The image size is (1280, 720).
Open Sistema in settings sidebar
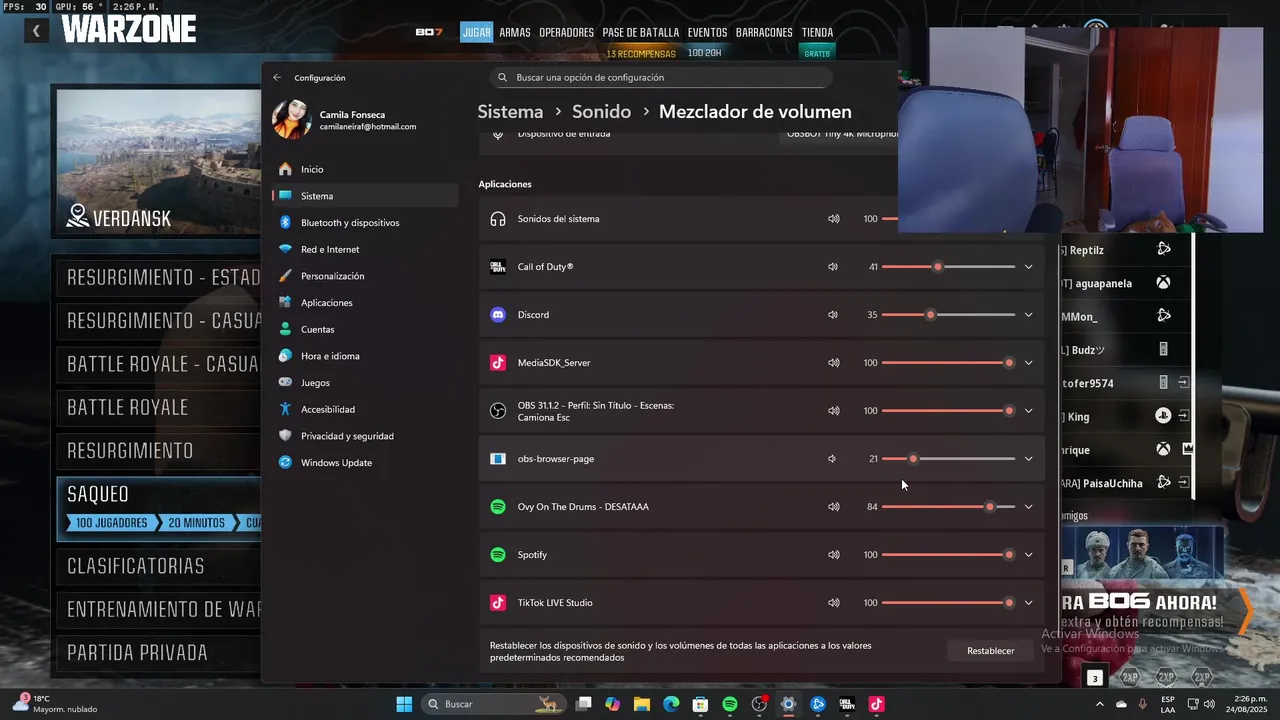coord(365,196)
